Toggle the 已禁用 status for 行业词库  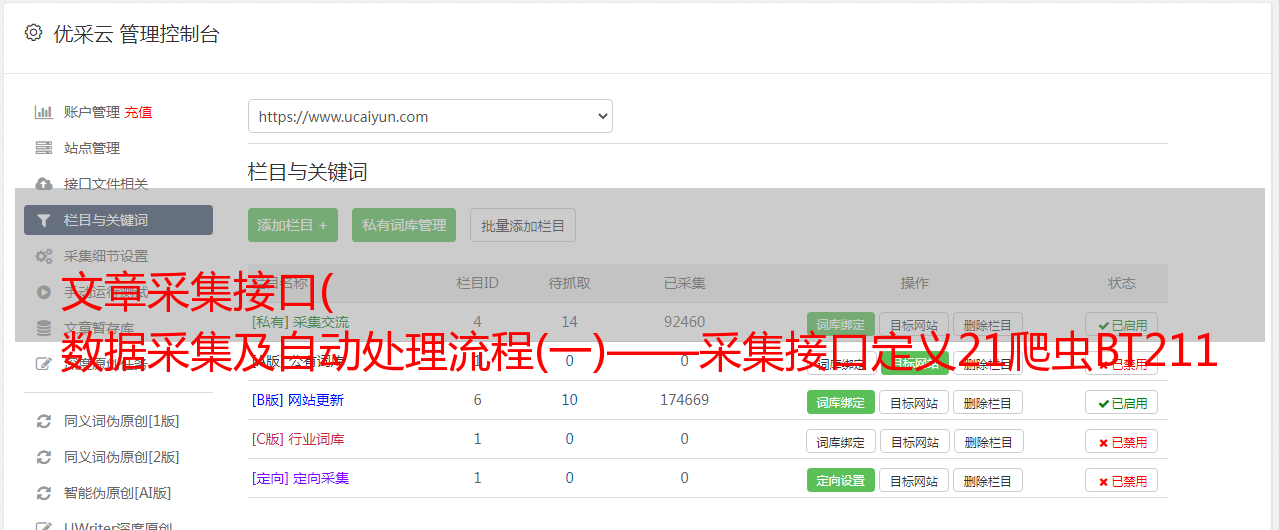pyautogui.click(x=1122, y=441)
